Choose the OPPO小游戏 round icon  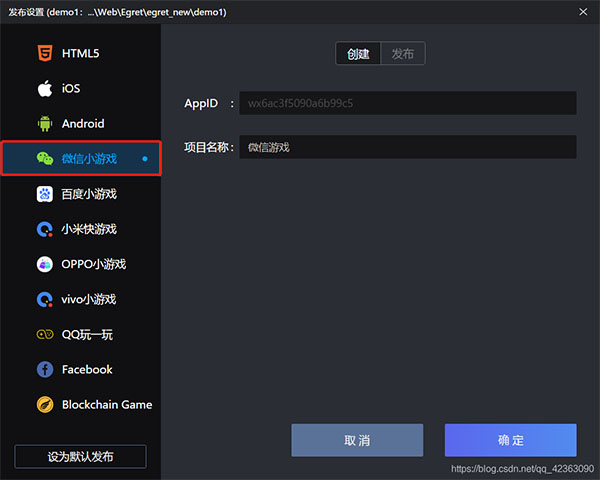coord(45,264)
